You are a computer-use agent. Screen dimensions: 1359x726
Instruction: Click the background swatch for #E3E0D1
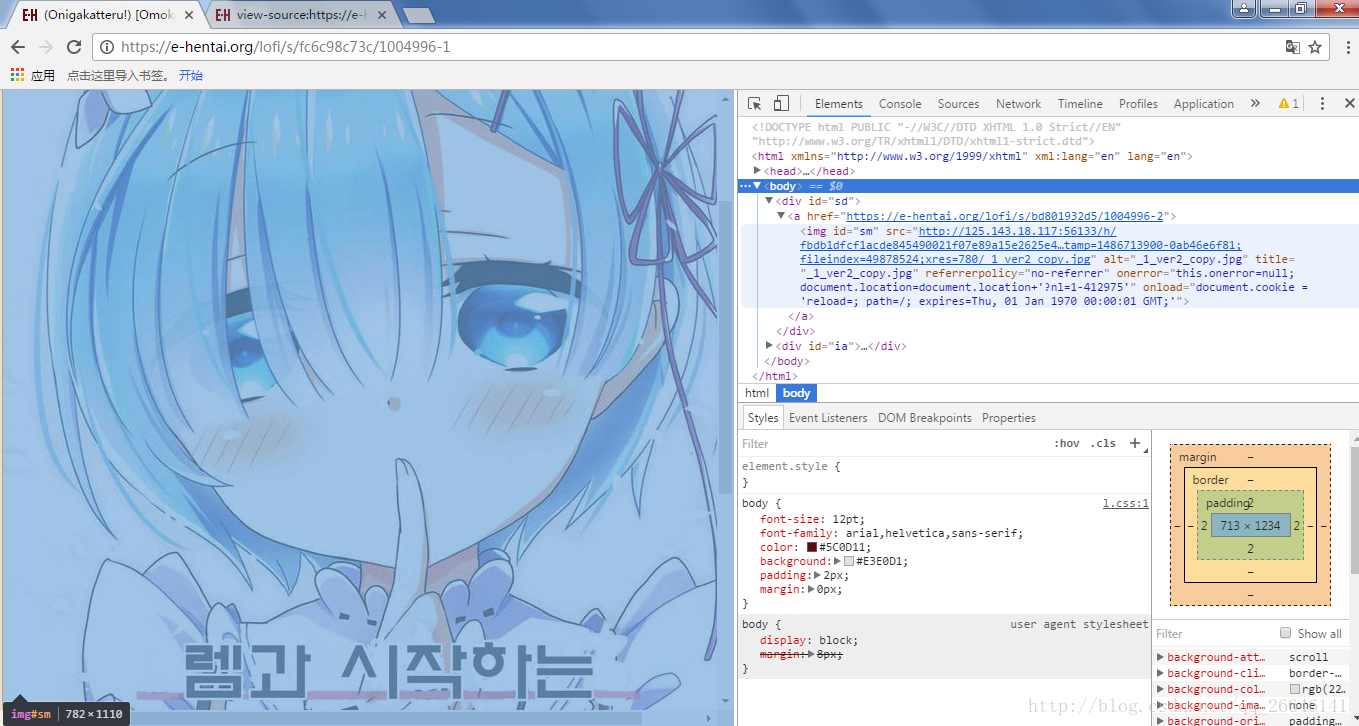(849, 561)
